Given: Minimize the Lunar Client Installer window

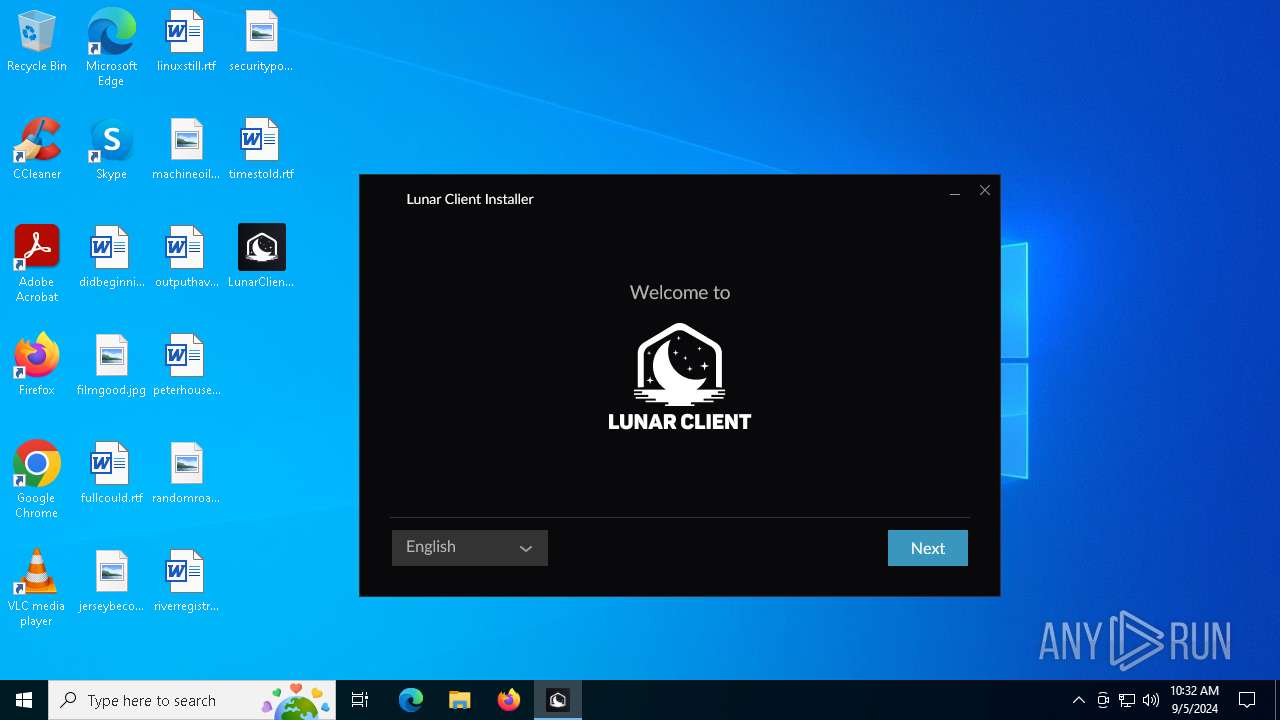Looking at the screenshot, I should tap(955, 191).
